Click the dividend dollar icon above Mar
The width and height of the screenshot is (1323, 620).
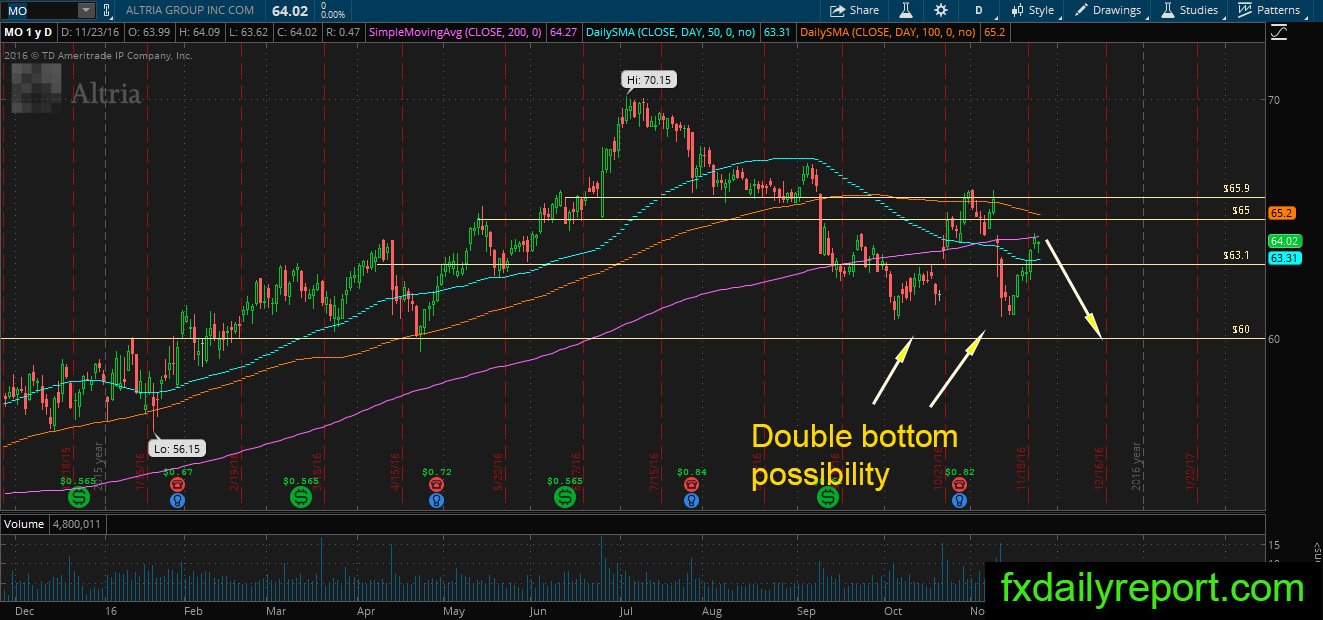(300, 496)
